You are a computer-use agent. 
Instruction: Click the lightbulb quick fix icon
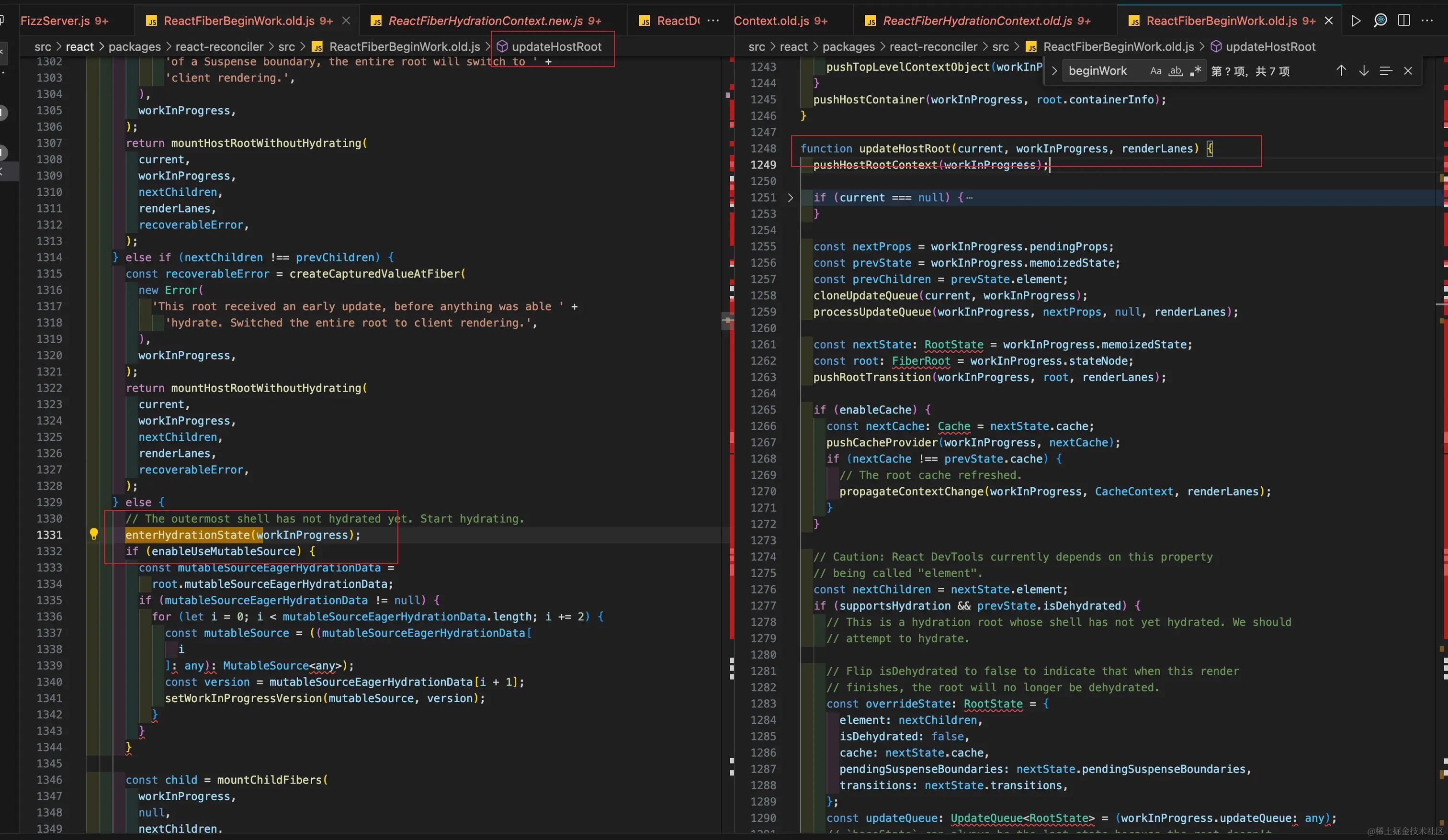(x=94, y=534)
